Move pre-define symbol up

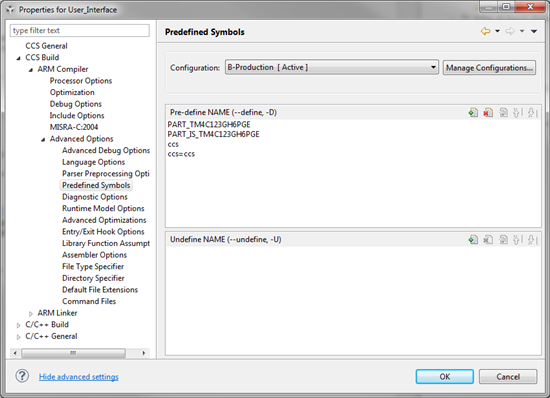[517, 113]
